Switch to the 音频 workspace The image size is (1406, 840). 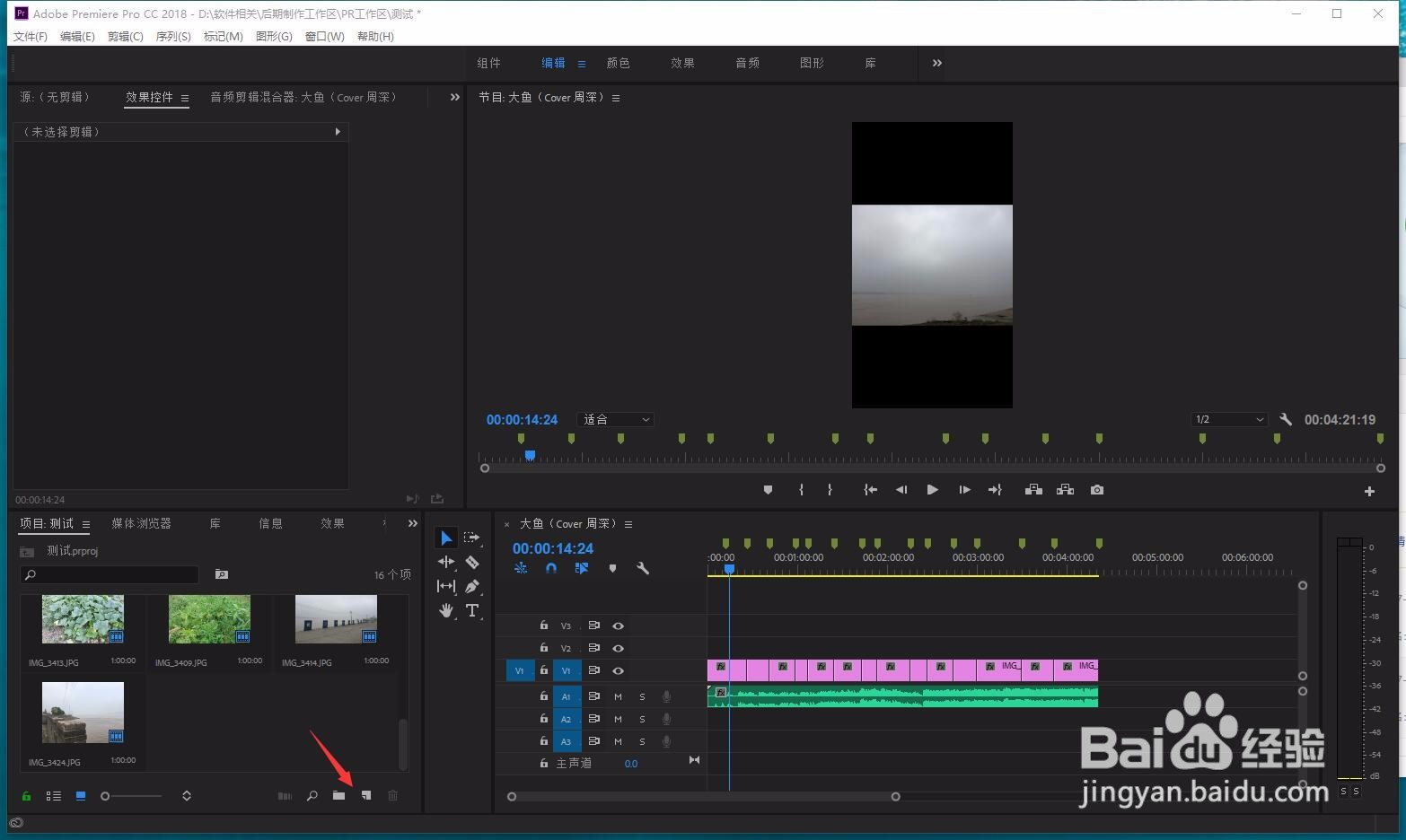point(748,63)
